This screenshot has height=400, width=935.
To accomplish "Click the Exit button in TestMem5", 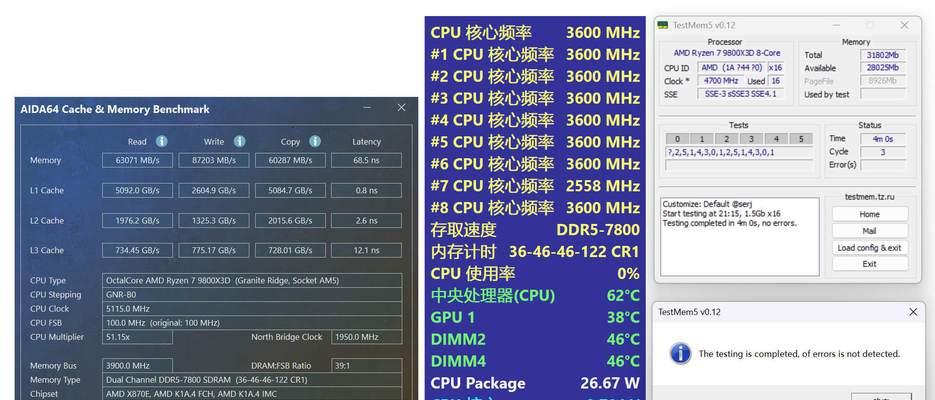I will click(x=870, y=263).
